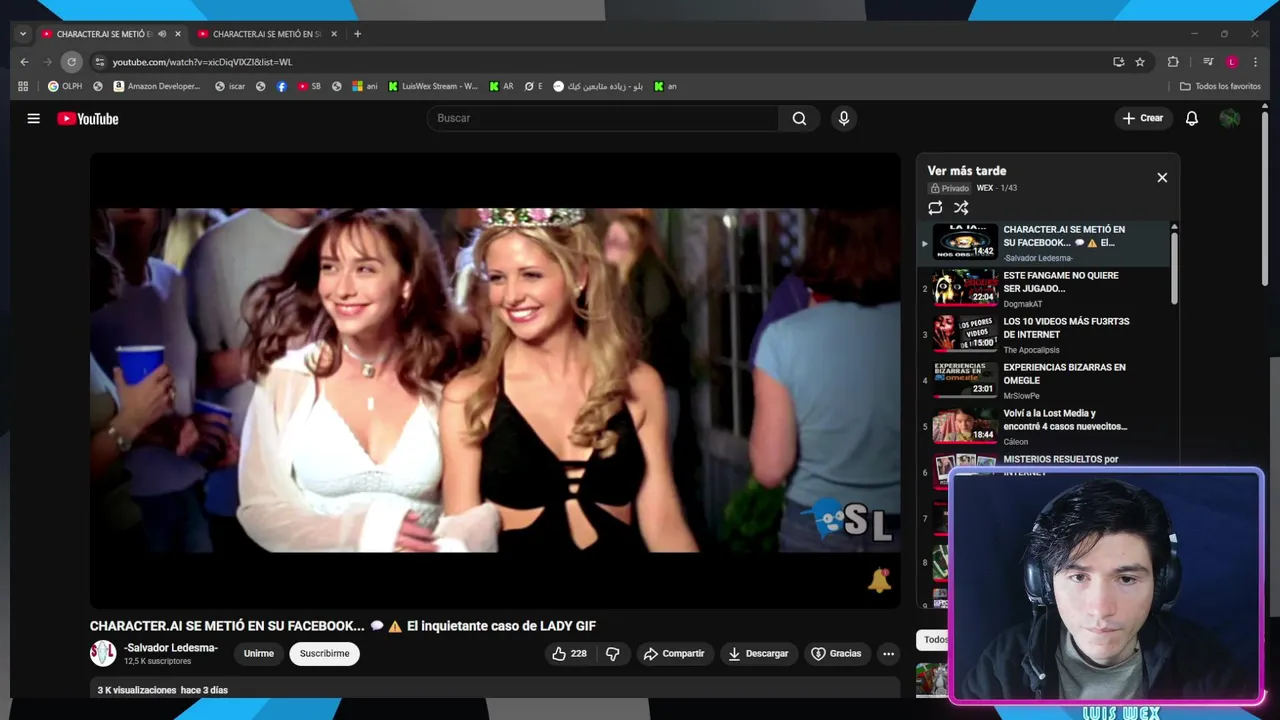Toggle playlist loop in Ver más tarde
The width and height of the screenshot is (1280, 720).
tap(935, 208)
